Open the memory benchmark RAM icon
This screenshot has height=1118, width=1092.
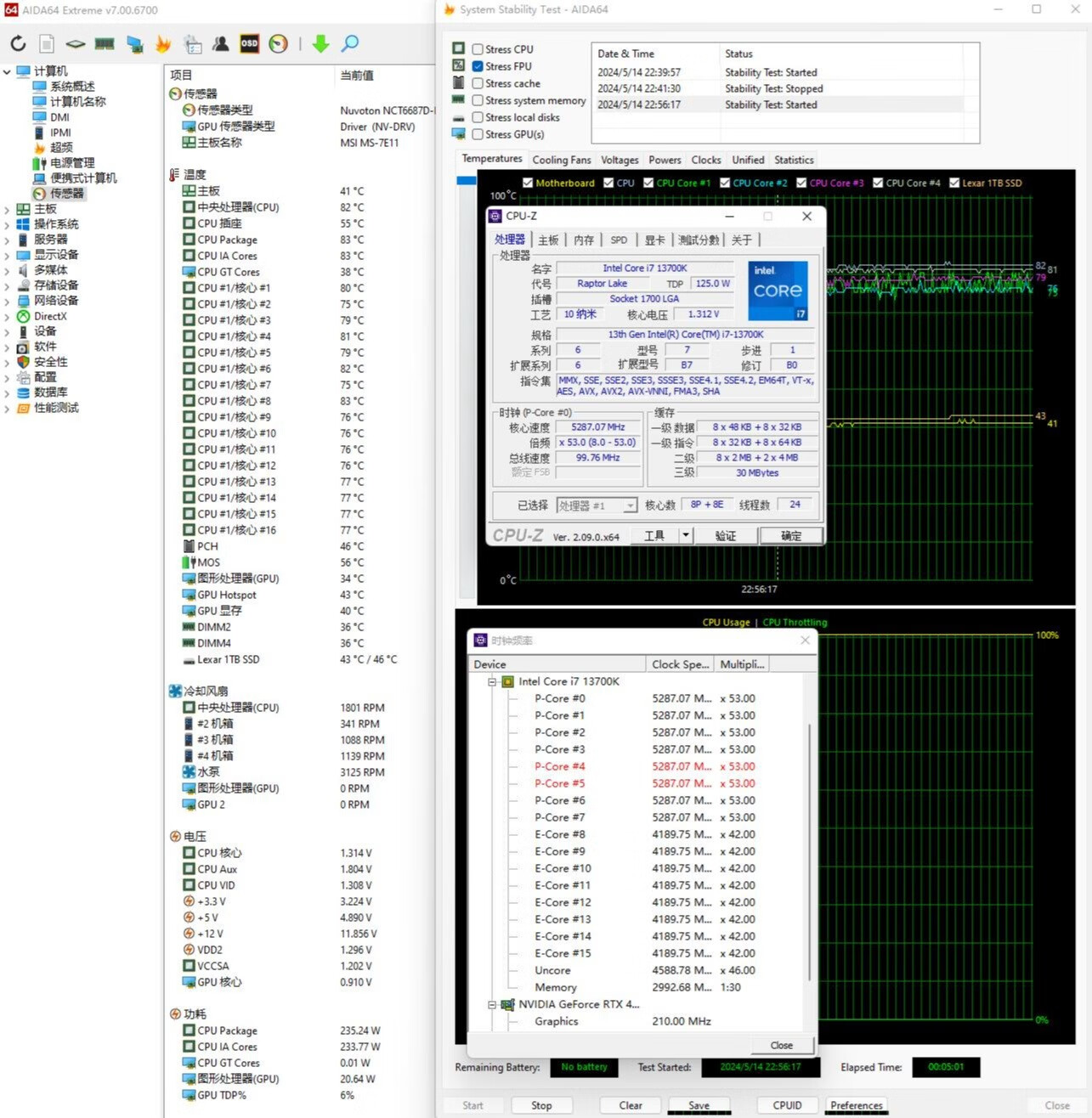(105, 44)
